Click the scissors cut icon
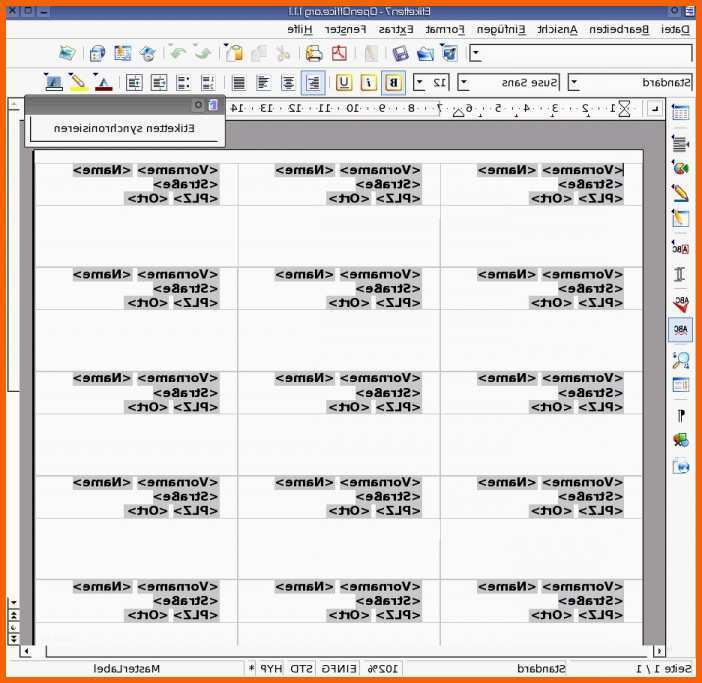This screenshot has width=702, height=683. [x=283, y=54]
